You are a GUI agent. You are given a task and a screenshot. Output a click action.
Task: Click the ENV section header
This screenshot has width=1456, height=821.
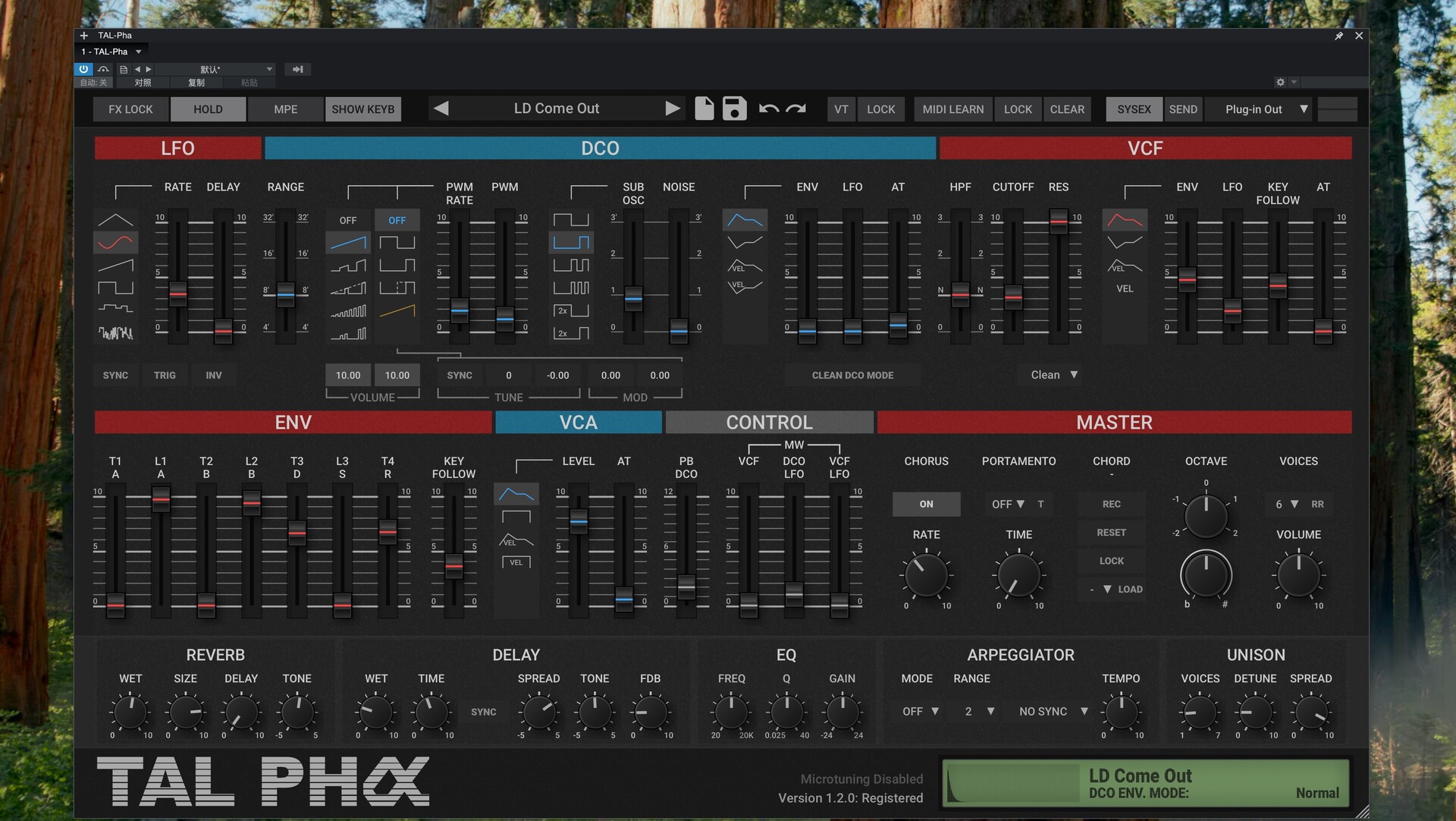click(x=293, y=423)
